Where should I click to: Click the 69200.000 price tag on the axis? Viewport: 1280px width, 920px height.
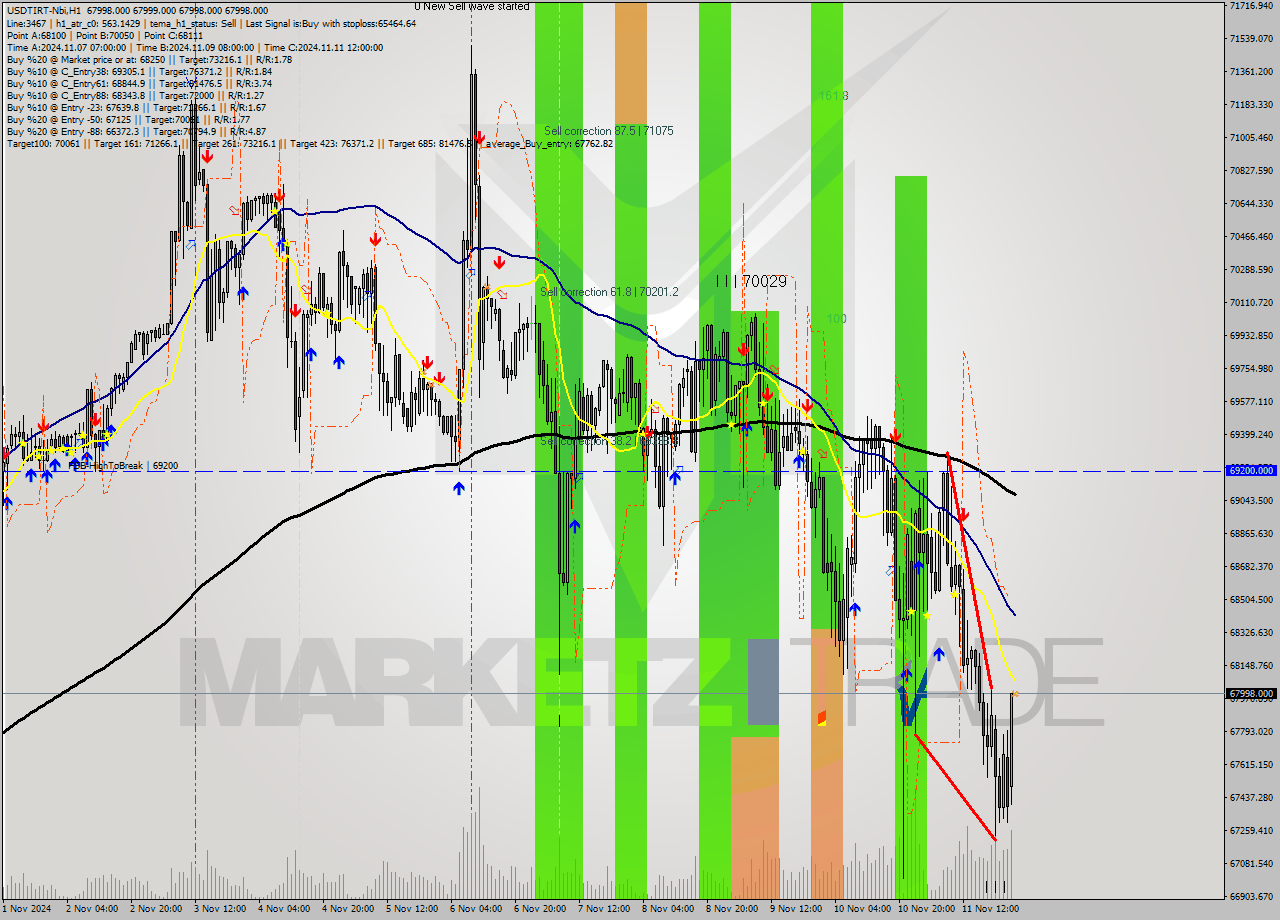point(1251,470)
